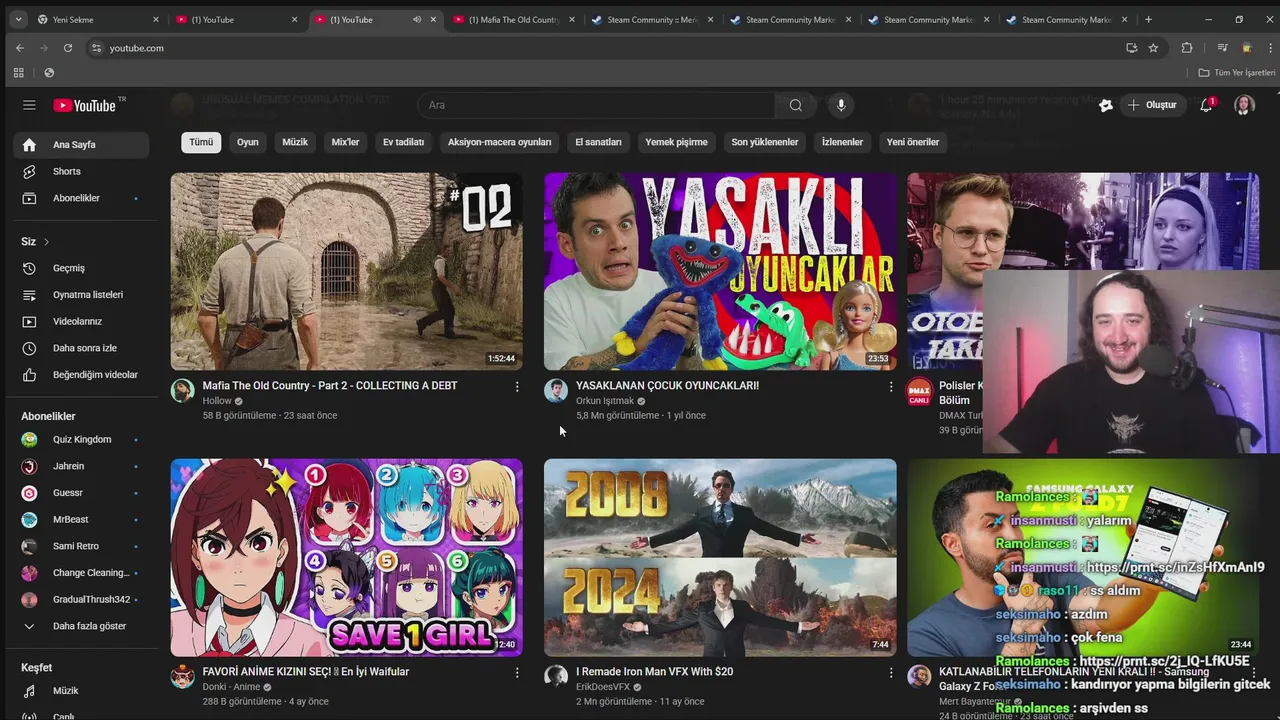The height and width of the screenshot is (720, 1280).
Task: Select the El sanatları chip
Action: pyautogui.click(x=598, y=142)
